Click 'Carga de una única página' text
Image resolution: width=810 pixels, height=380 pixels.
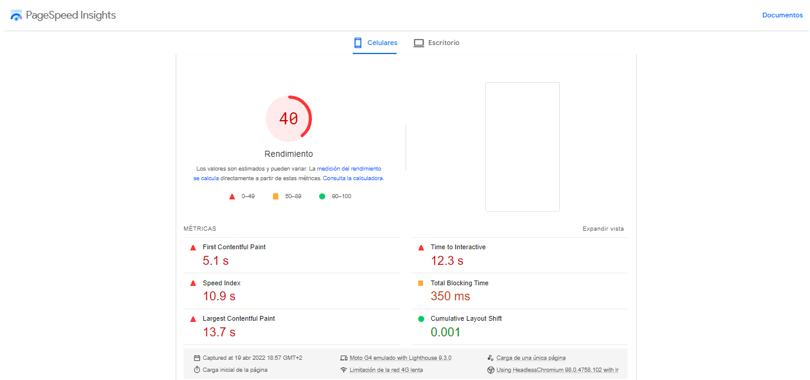click(x=531, y=358)
